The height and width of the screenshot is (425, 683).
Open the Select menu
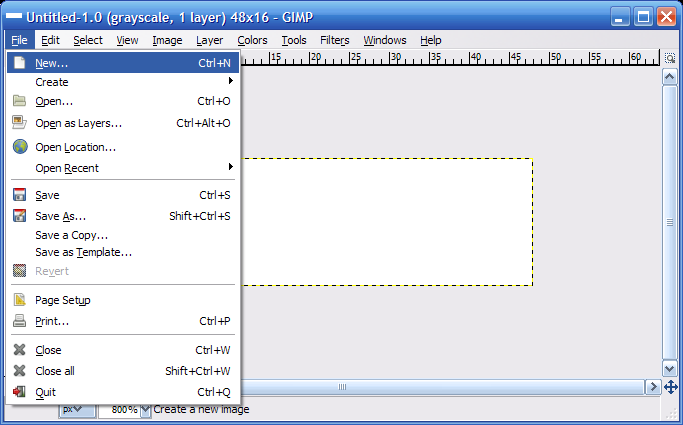pyautogui.click(x=88, y=40)
